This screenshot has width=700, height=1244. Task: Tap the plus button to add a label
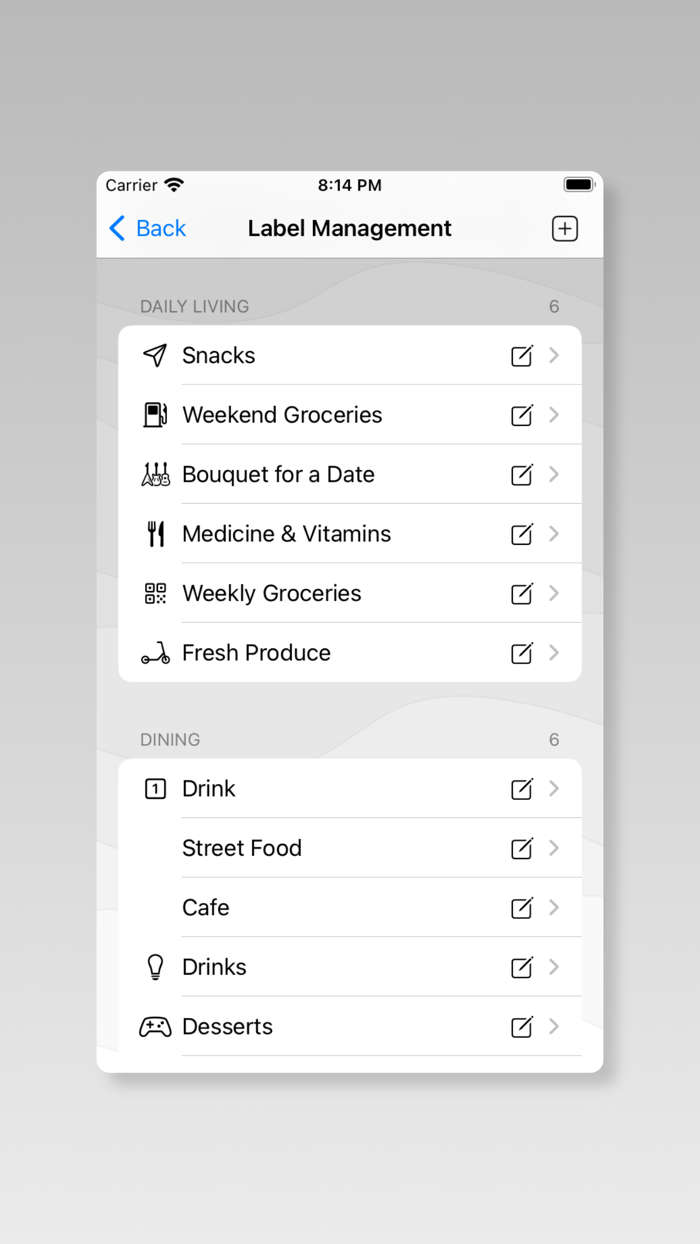[564, 228]
